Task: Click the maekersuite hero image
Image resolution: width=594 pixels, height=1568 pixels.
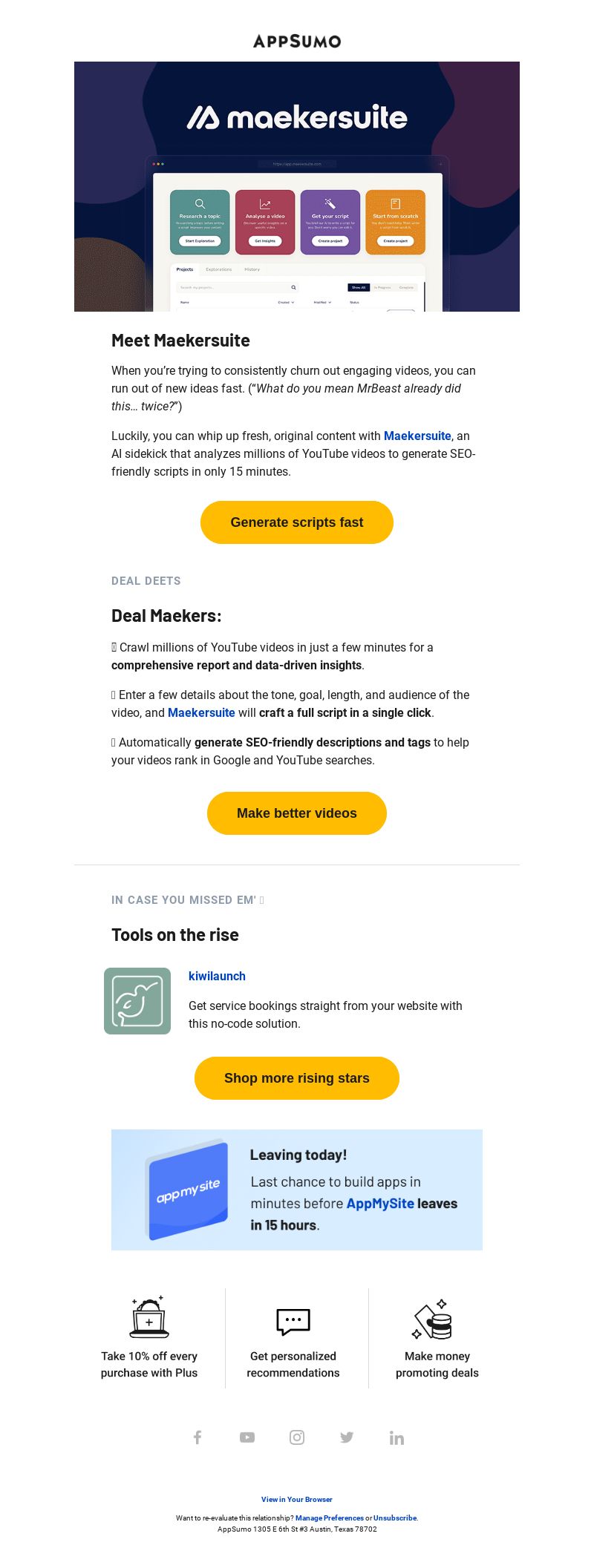Action: coord(297,186)
